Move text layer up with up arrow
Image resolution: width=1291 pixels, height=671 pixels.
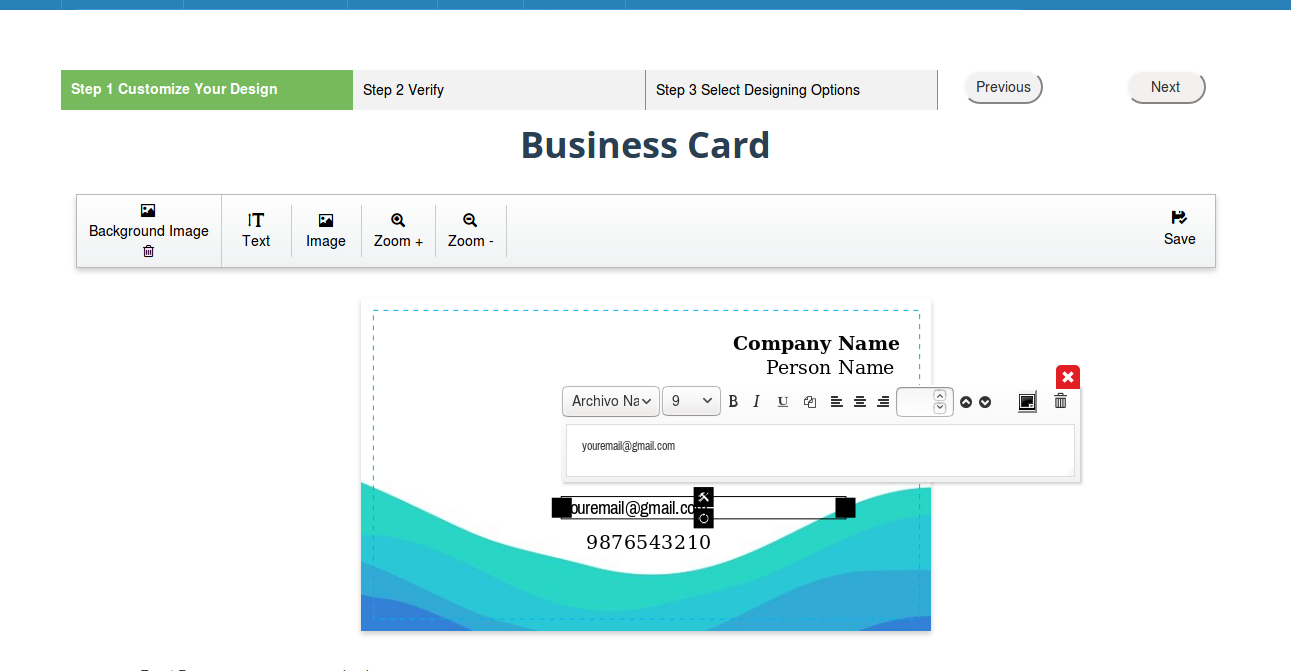coord(966,402)
